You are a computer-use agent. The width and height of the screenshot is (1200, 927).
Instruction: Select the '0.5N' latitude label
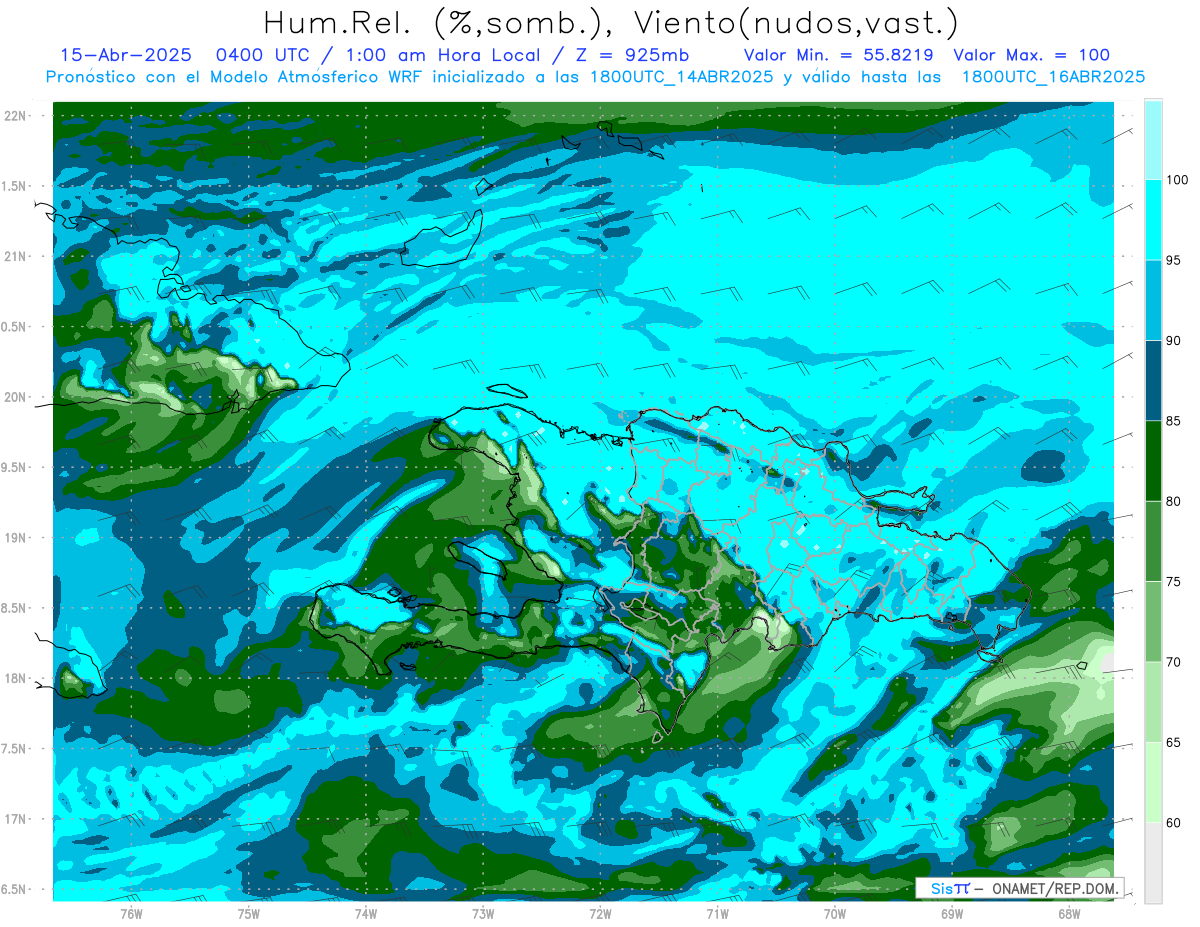(15, 327)
